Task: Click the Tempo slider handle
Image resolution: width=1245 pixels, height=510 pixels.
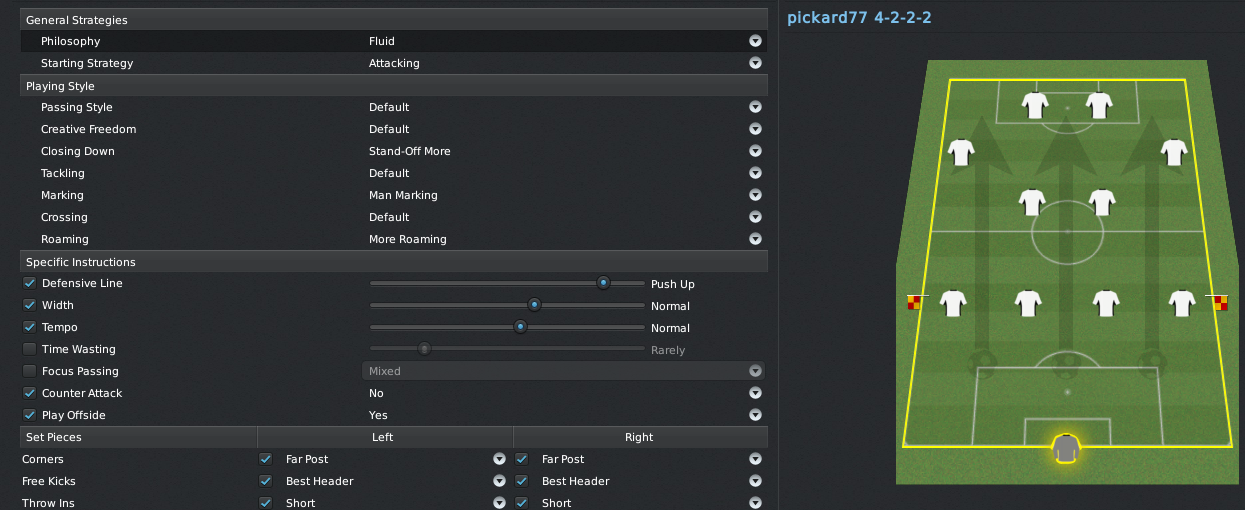Action: tap(520, 327)
